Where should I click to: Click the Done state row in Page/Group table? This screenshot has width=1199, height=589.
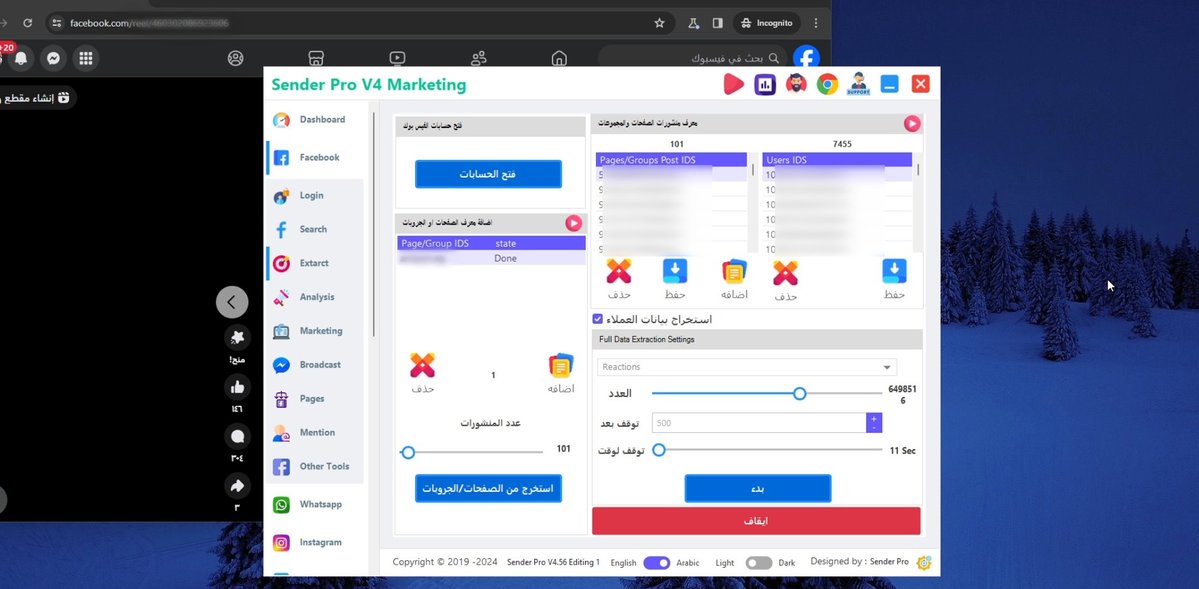point(491,259)
